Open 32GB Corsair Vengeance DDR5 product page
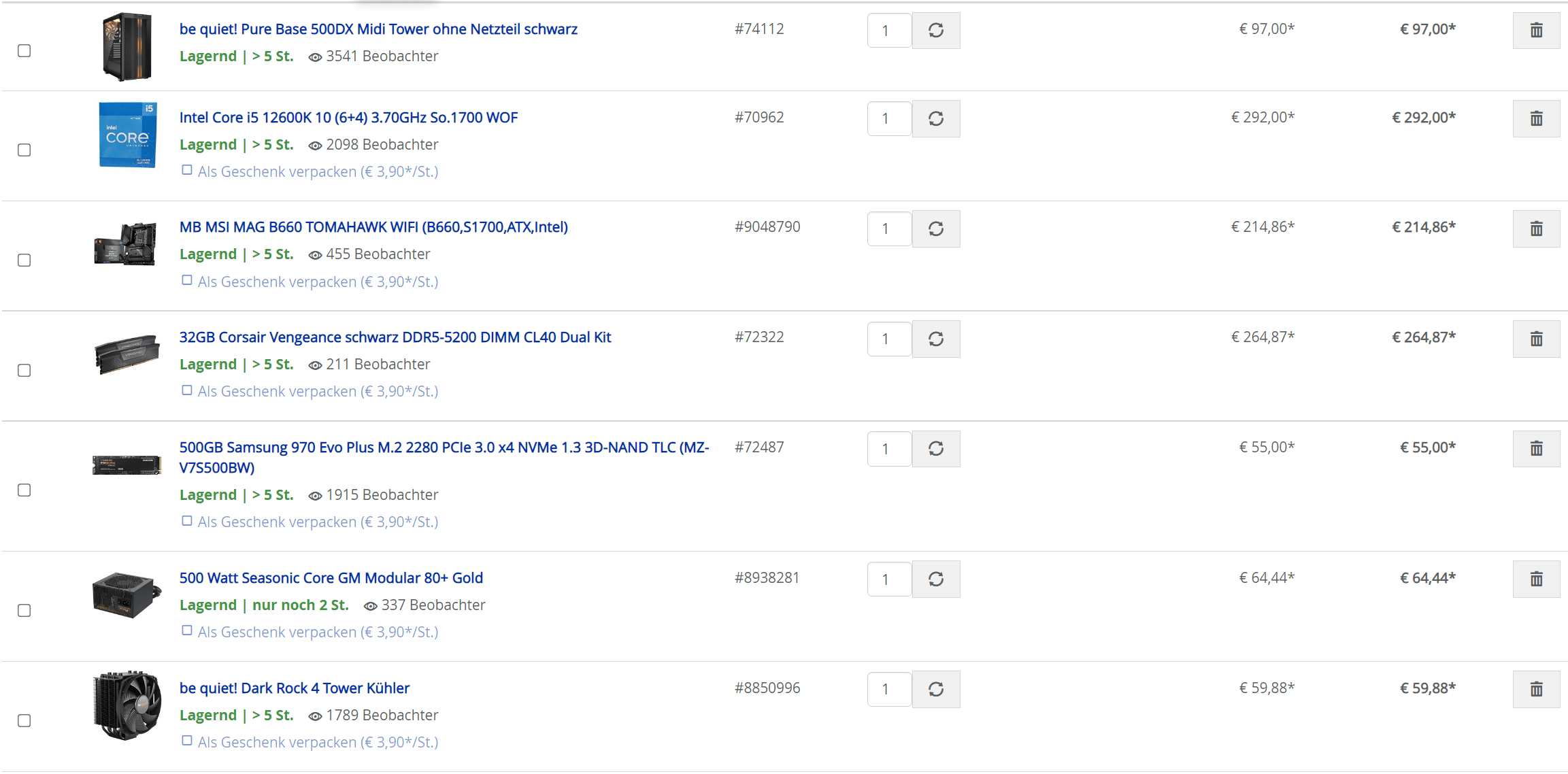 395,337
